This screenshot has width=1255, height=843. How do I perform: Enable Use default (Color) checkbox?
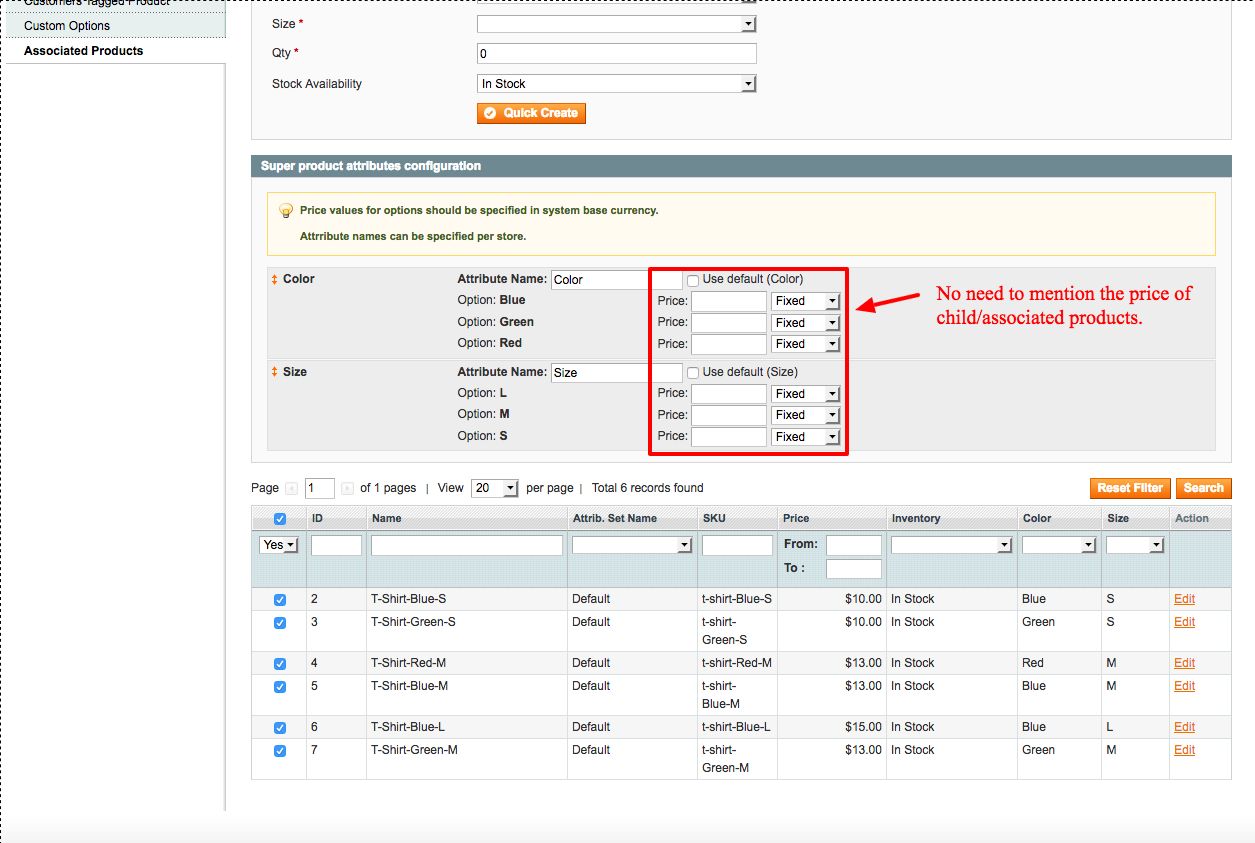coord(693,280)
